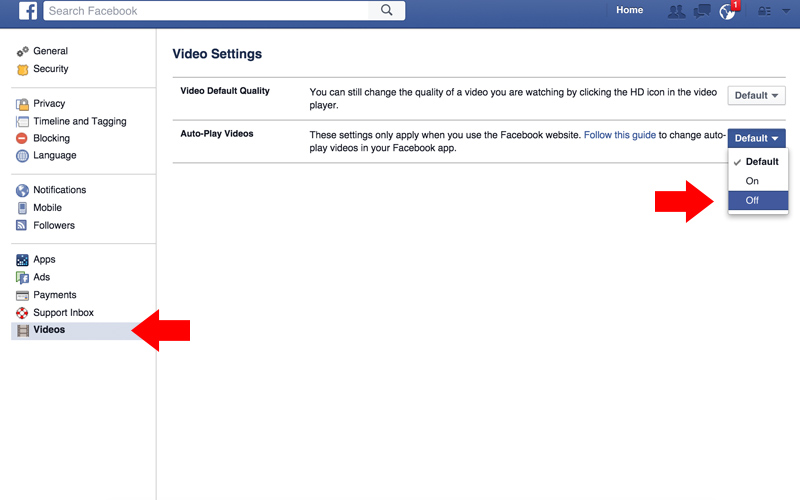Open Timeline and Tagging settings

point(80,121)
